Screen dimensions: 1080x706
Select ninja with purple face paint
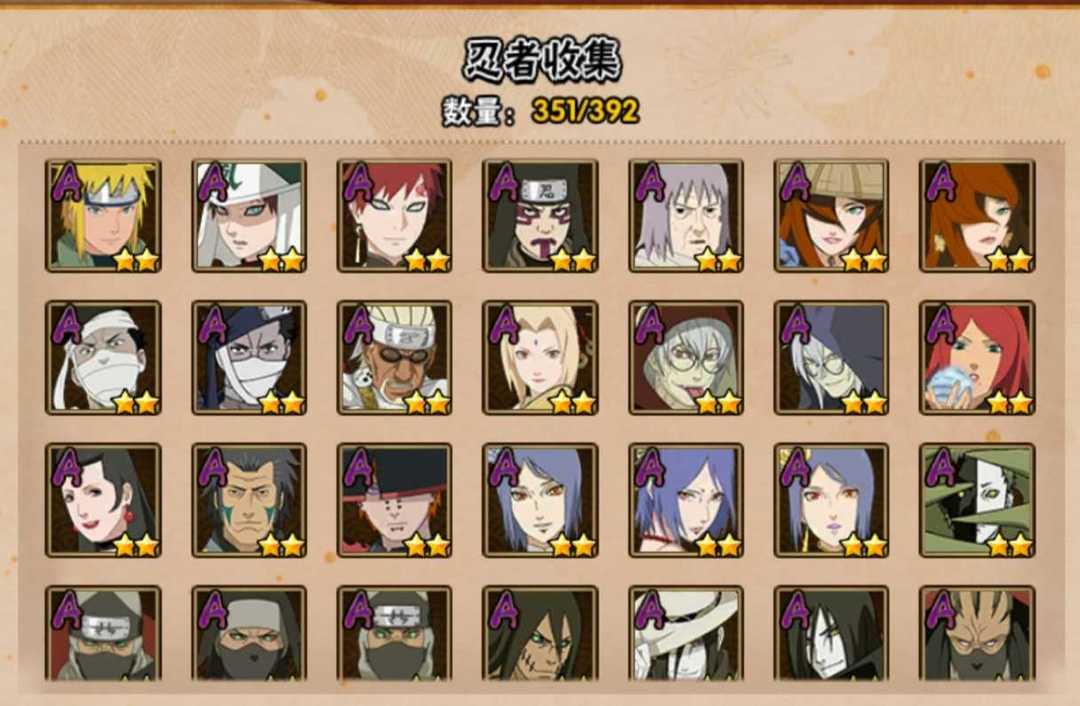tap(541, 216)
